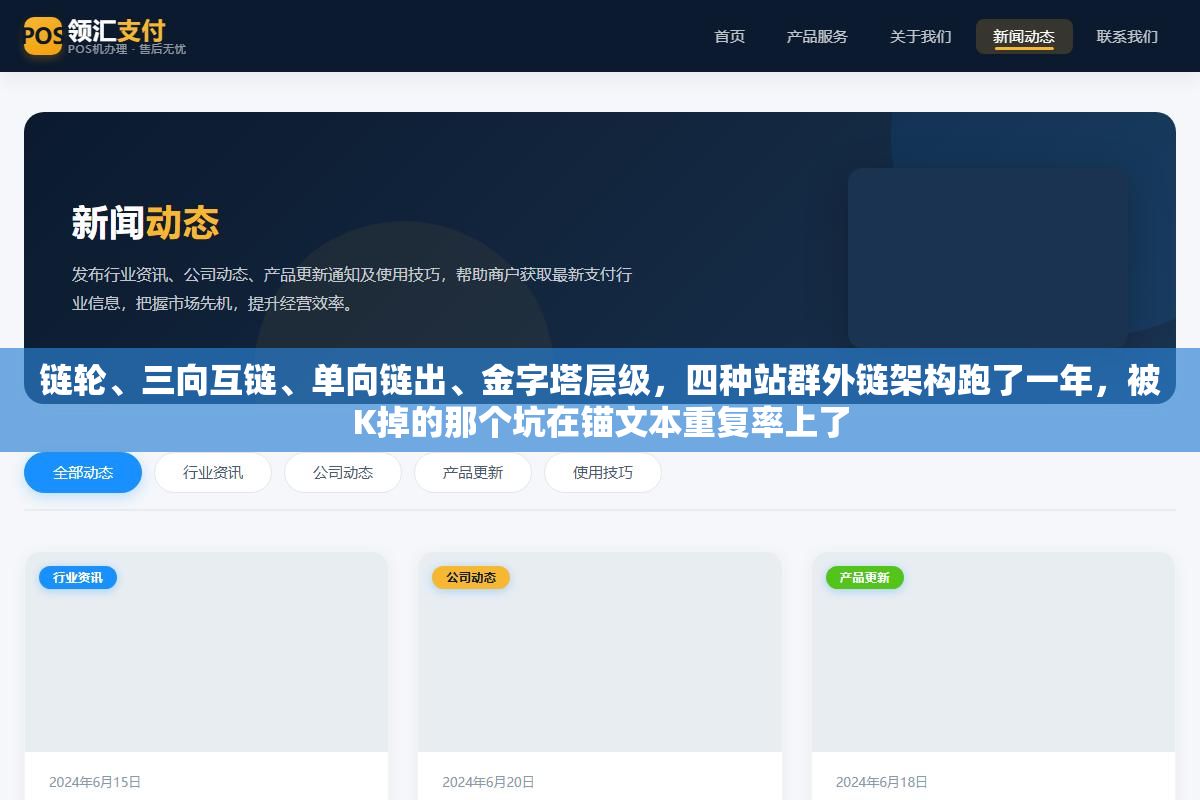Screen dimensions: 1200x800
Task: Click the overlay headline about 站群外链架构
Action: click(x=600, y=402)
